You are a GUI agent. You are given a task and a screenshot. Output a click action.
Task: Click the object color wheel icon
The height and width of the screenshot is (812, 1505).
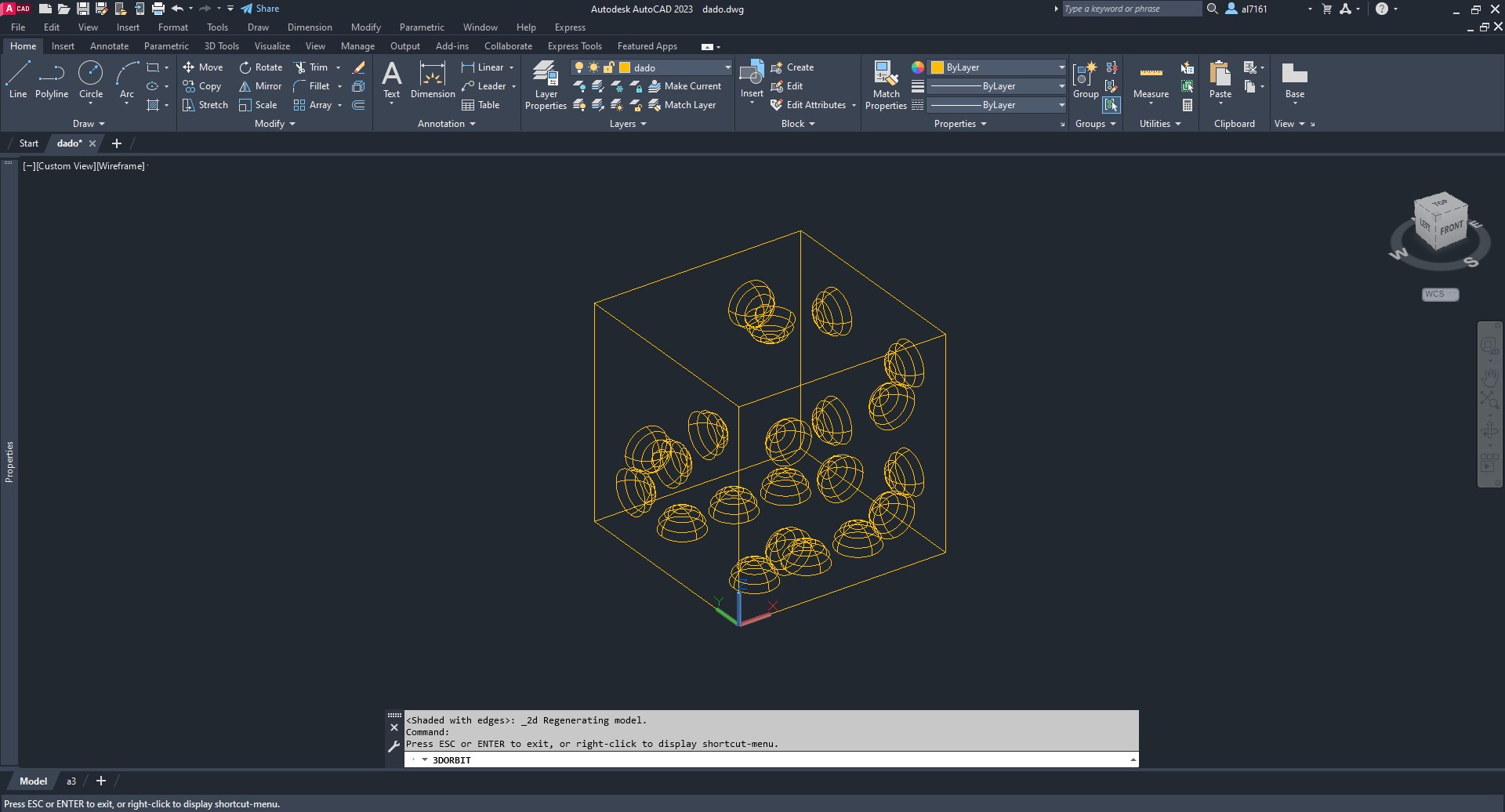(x=918, y=67)
